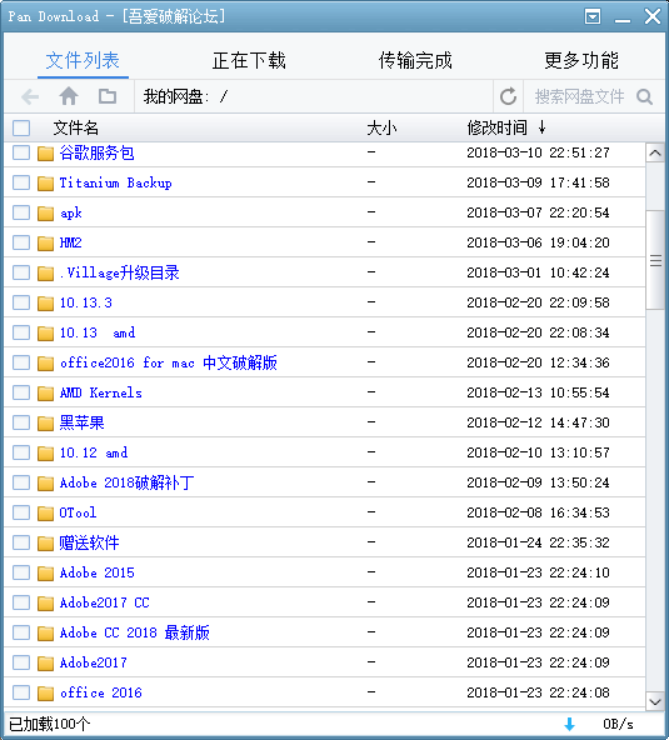Open office2016 for mac 中文破解版 folder
The height and width of the screenshot is (740, 670).
click(x=168, y=363)
